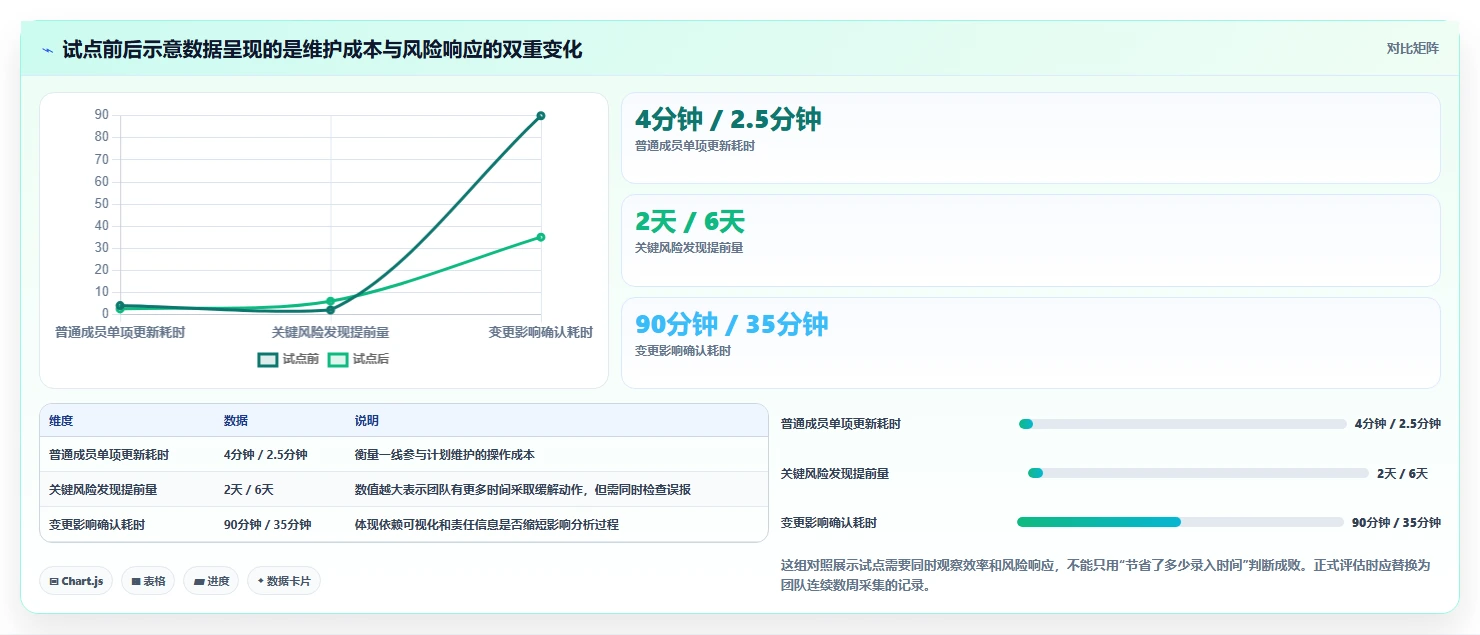1480x635 pixels.
Task: Click table value 90分钟 / 35分钟
Action: [268, 525]
